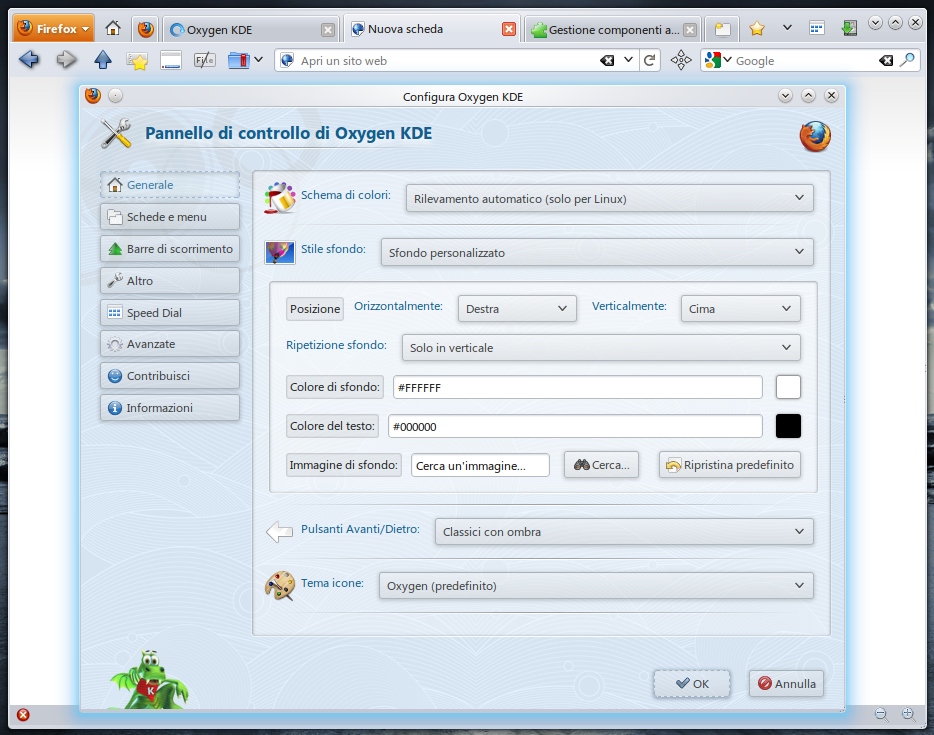Image resolution: width=934 pixels, height=735 pixels.
Task: Click the Cerca un'immagine text field
Action: coord(480,465)
